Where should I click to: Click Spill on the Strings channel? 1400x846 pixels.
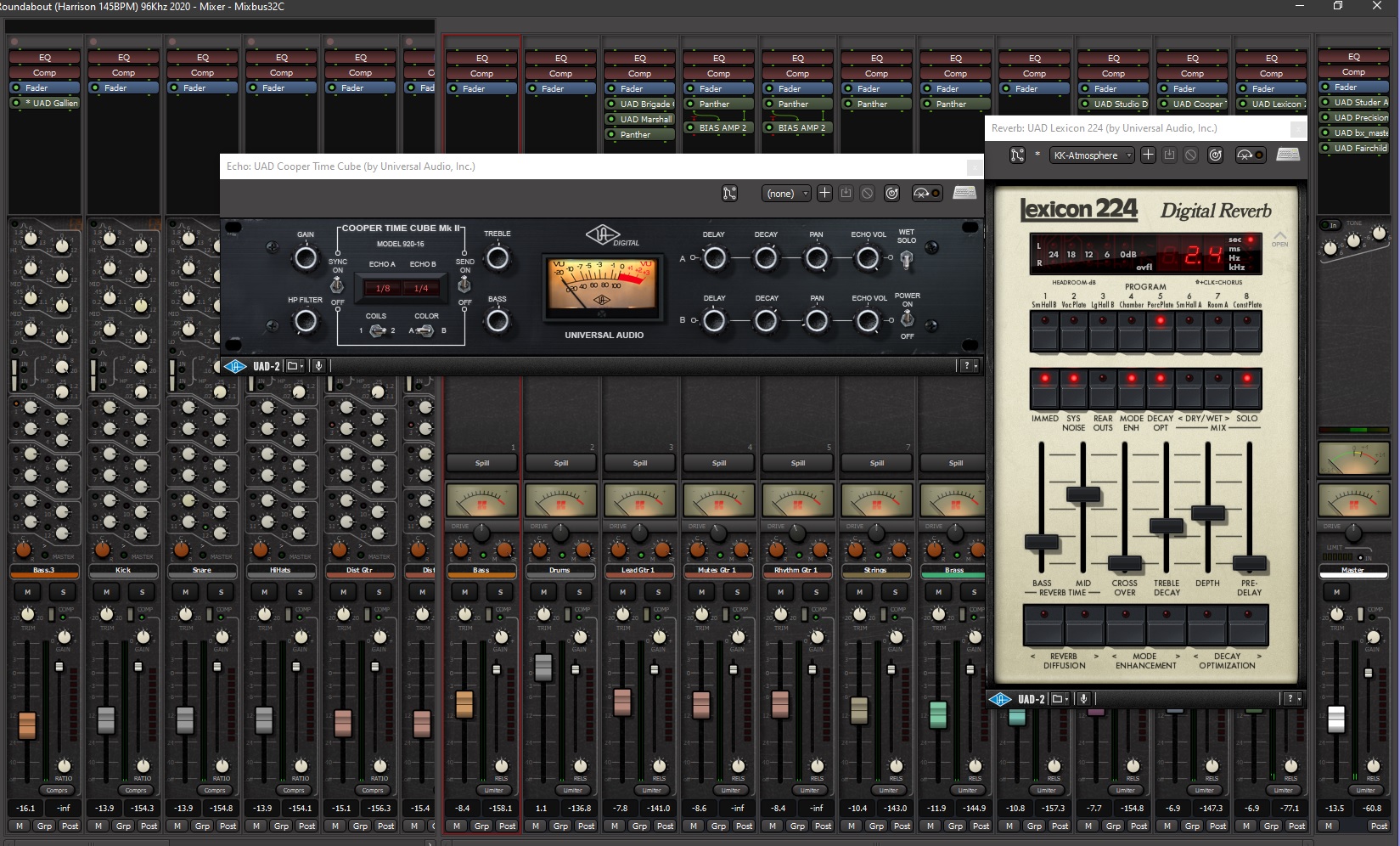point(876,463)
